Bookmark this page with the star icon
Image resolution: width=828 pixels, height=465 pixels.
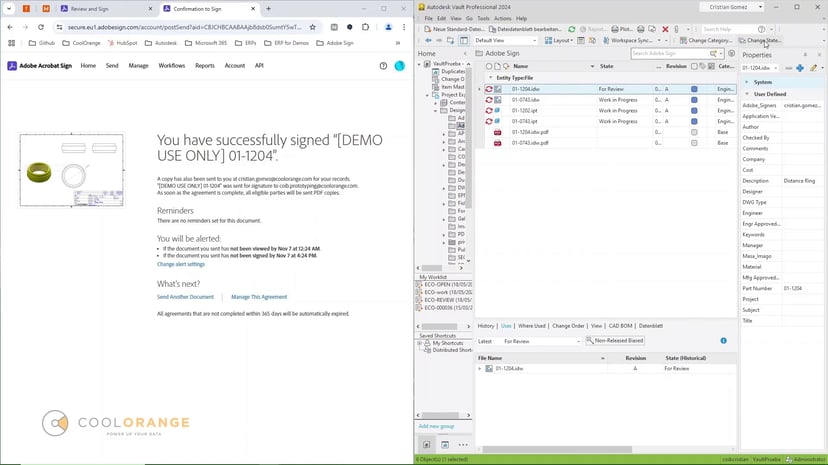coord(313,27)
